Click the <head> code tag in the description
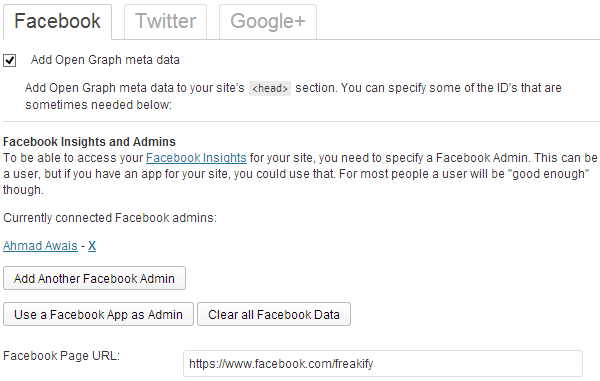 (270, 88)
